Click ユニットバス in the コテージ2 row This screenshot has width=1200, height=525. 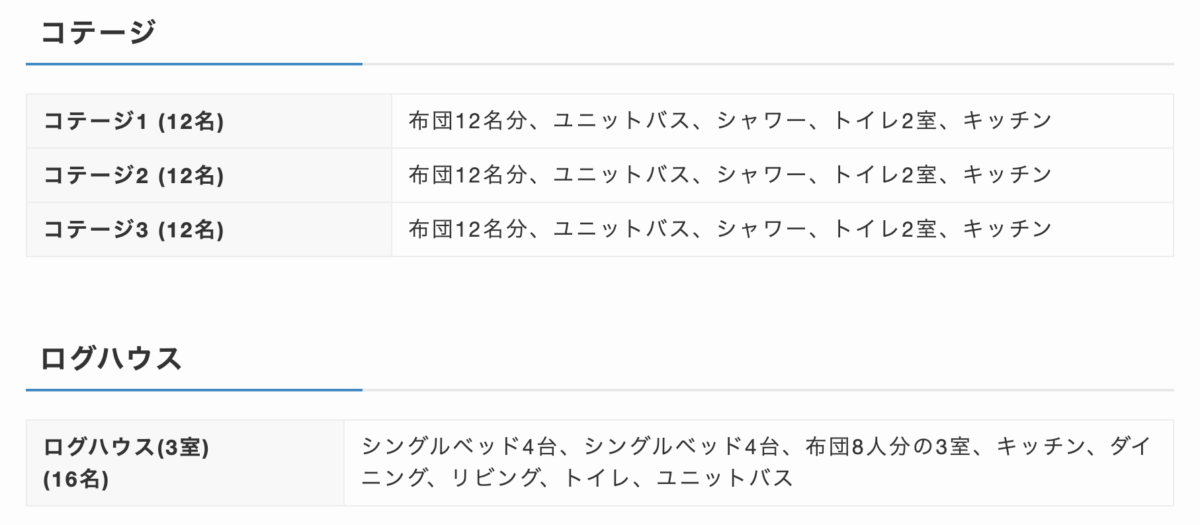pyautogui.click(x=622, y=175)
